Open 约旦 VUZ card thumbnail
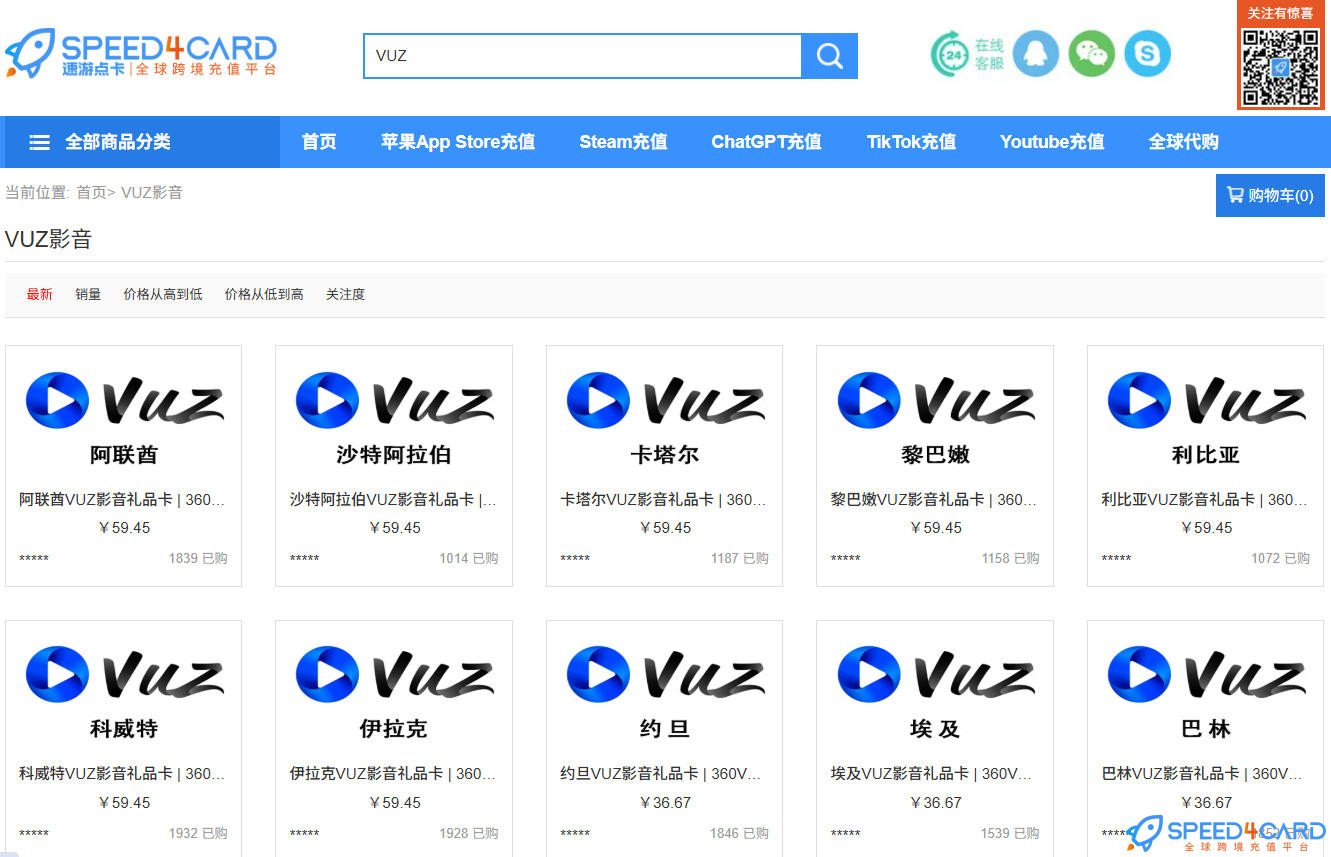Screen dimensions: 1331x857 [665, 691]
